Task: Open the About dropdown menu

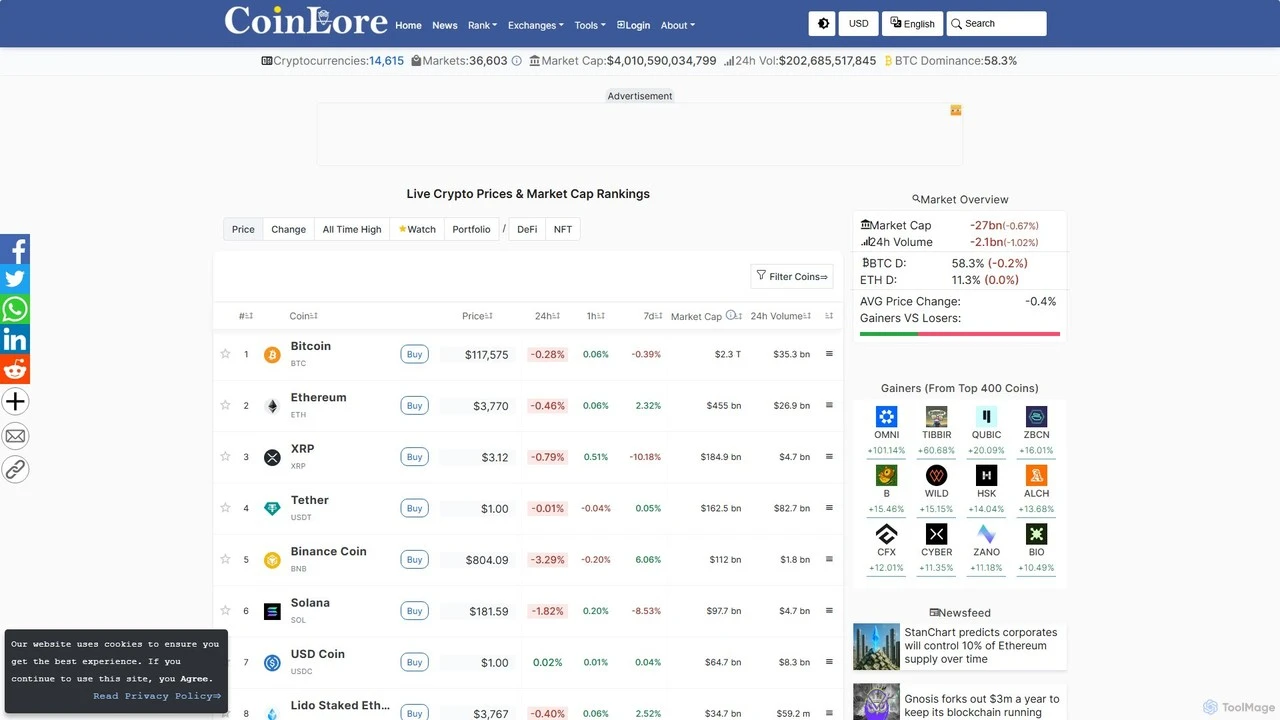Action: pyautogui.click(x=678, y=25)
